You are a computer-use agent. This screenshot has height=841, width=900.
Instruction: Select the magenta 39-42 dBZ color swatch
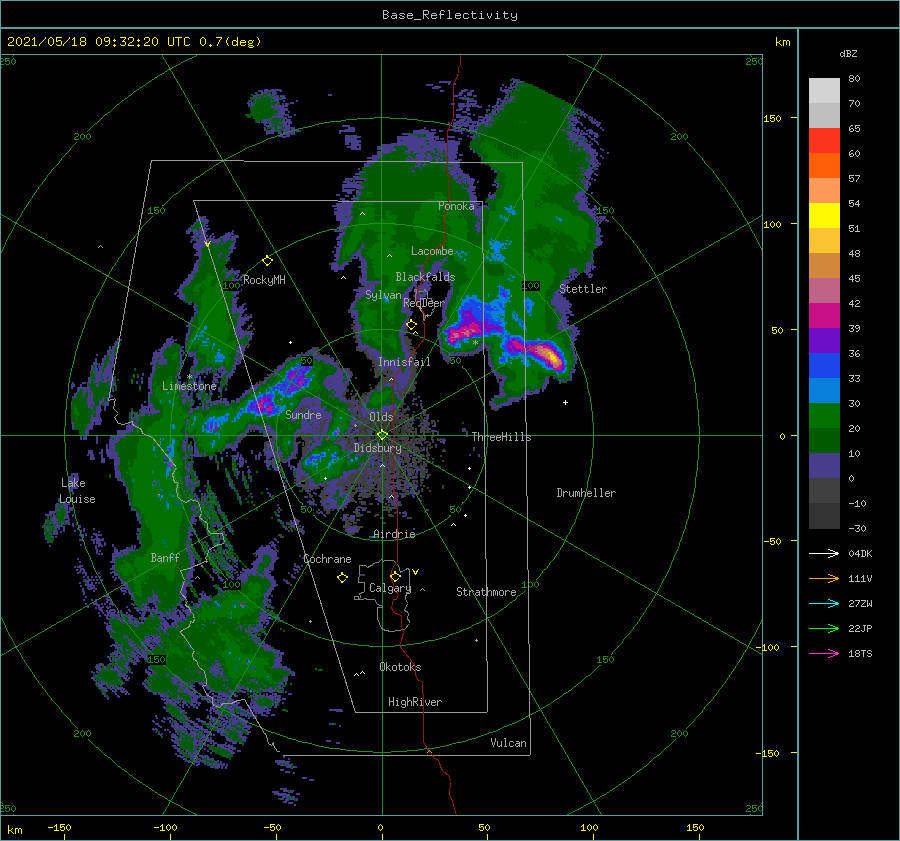824,316
